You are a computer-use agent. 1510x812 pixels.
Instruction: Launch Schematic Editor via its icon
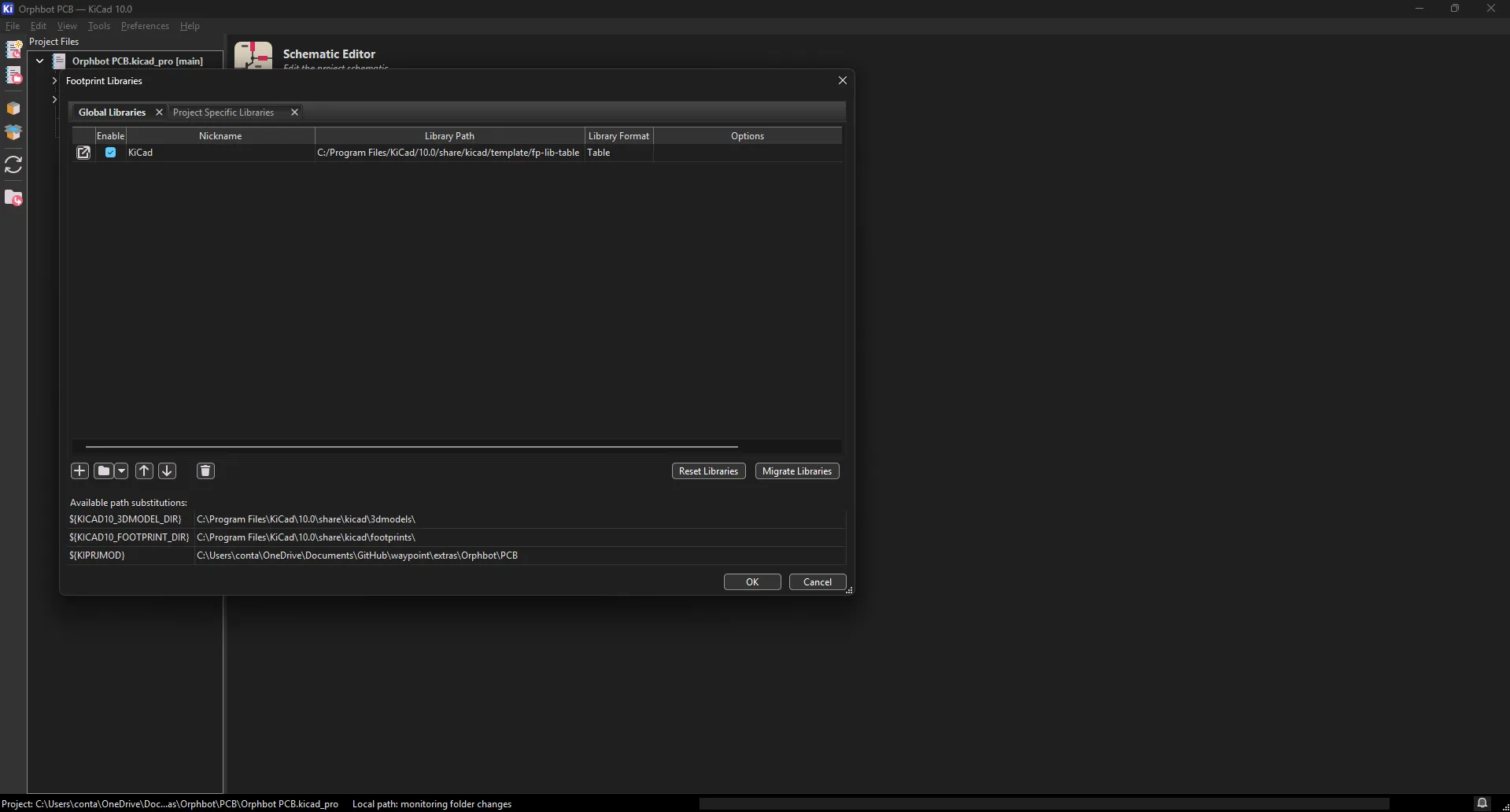click(x=253, y=55)
